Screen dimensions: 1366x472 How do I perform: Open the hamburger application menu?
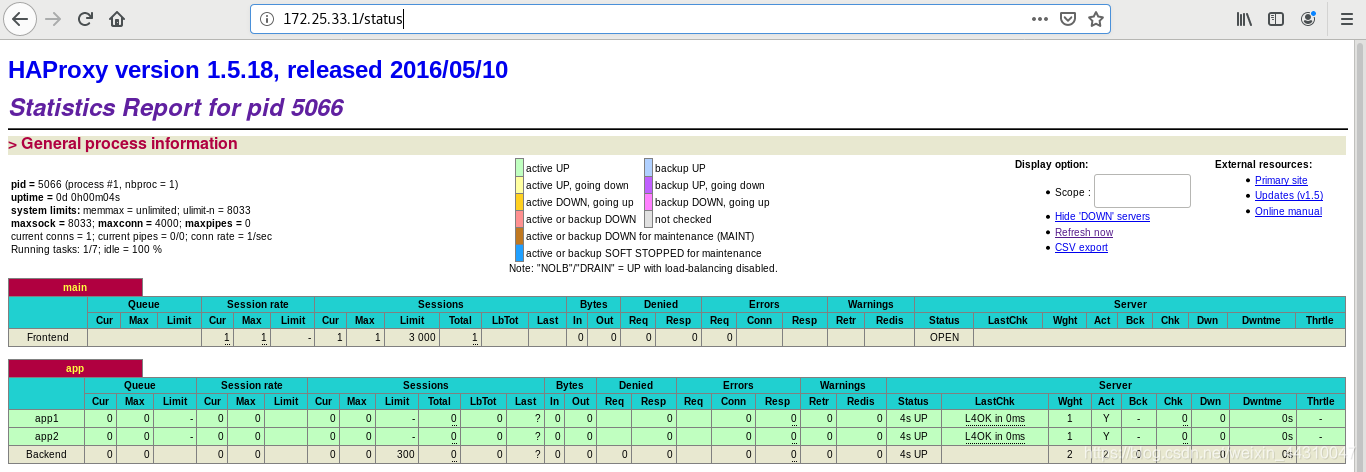click(x=1346, y=19)
